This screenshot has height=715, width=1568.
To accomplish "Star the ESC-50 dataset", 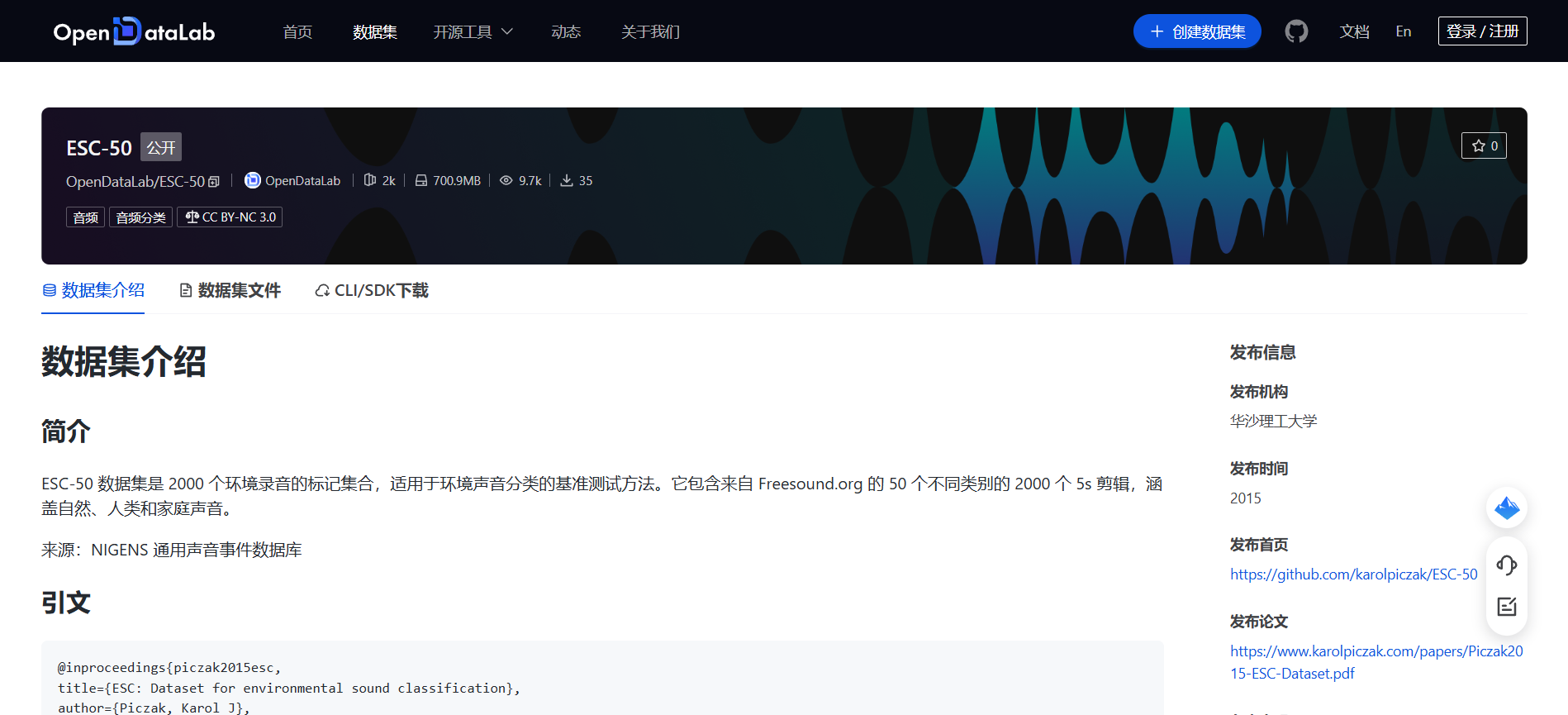I will pos(1484,145).
